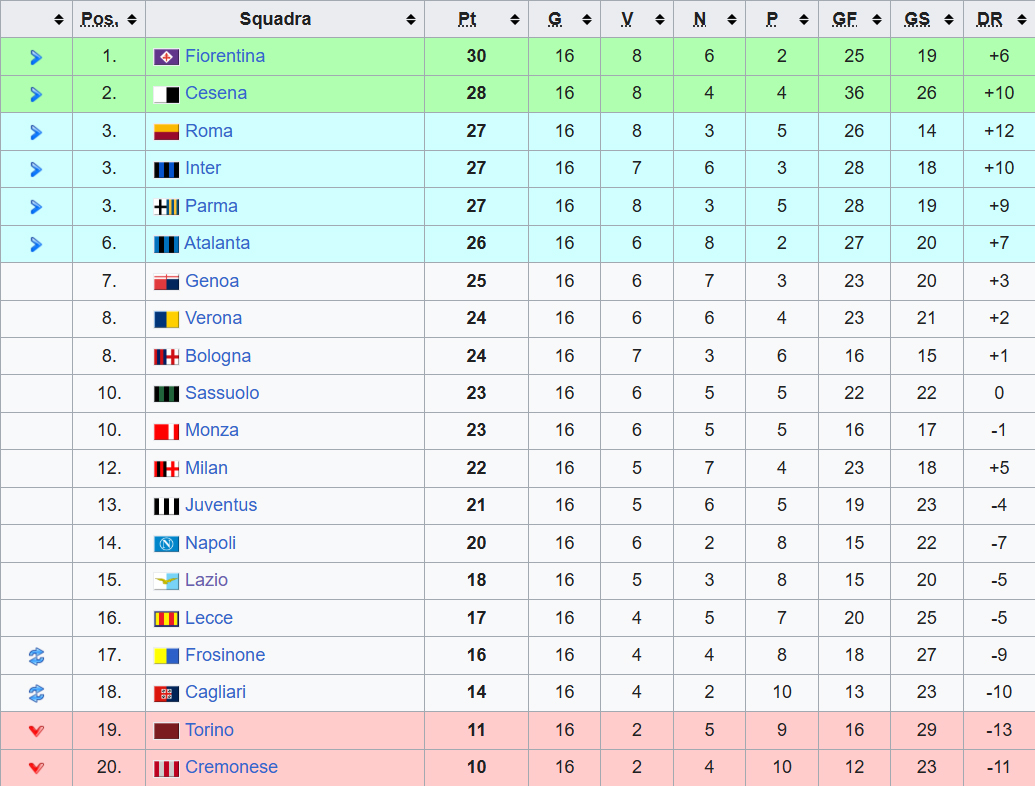Open the Inter team link
The width and height of the screenshot is (1035, 786).
pyautogui.click(x=203, y=168)
